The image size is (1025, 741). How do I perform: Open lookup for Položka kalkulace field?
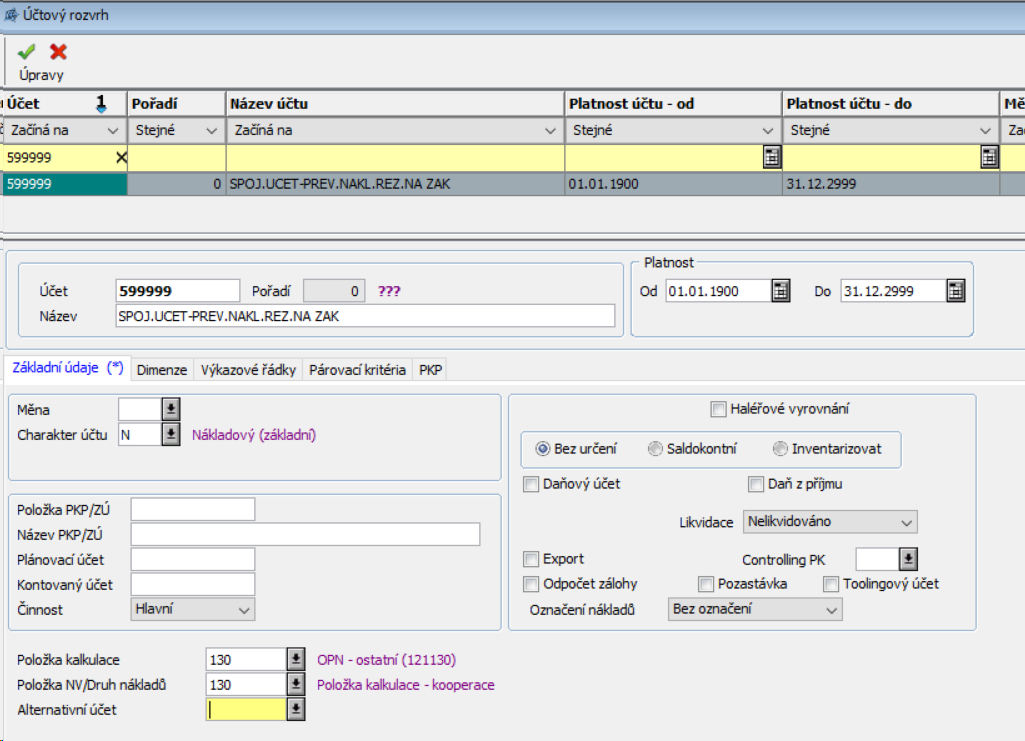295,659
